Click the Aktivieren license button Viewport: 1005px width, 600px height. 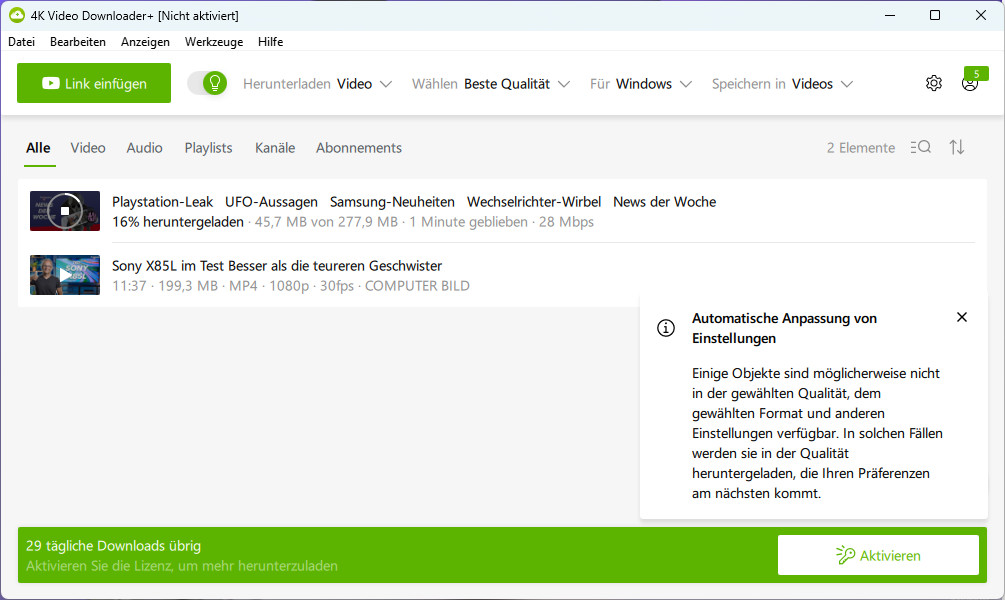point(878,555)
